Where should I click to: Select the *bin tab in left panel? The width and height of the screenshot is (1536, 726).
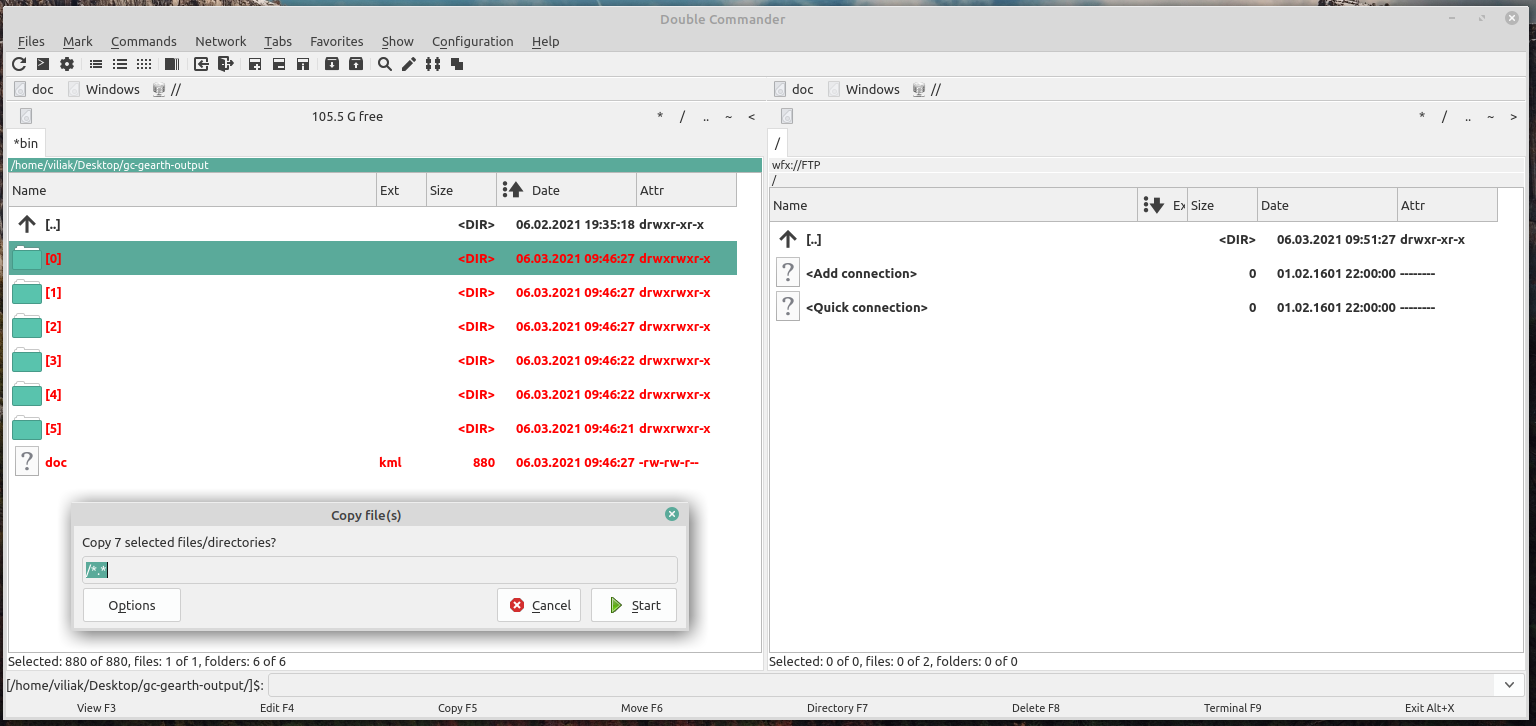coord(26,143)
